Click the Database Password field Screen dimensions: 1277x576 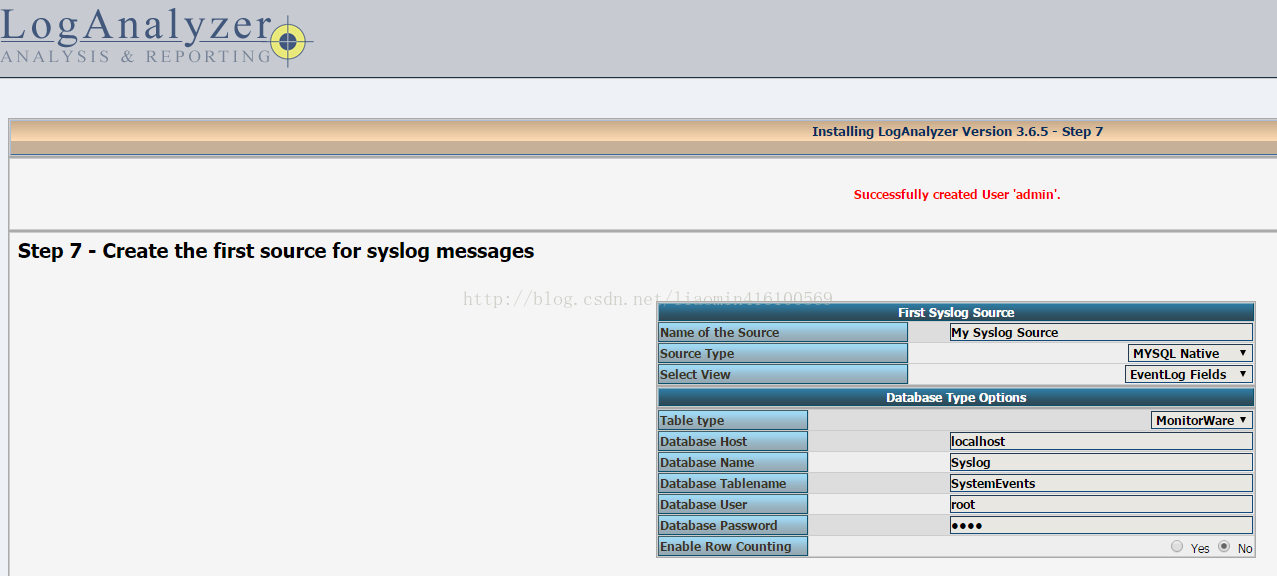1101,525
